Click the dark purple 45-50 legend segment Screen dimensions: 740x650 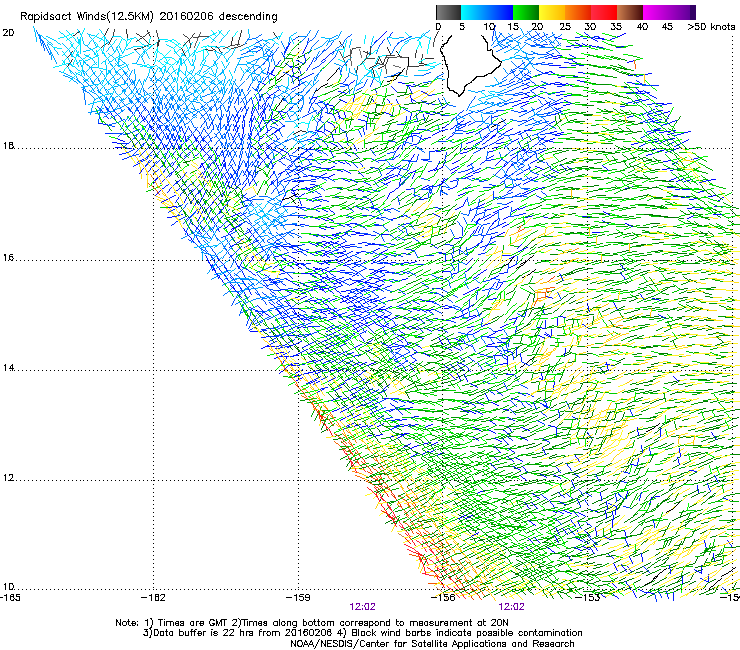[682, 12]
